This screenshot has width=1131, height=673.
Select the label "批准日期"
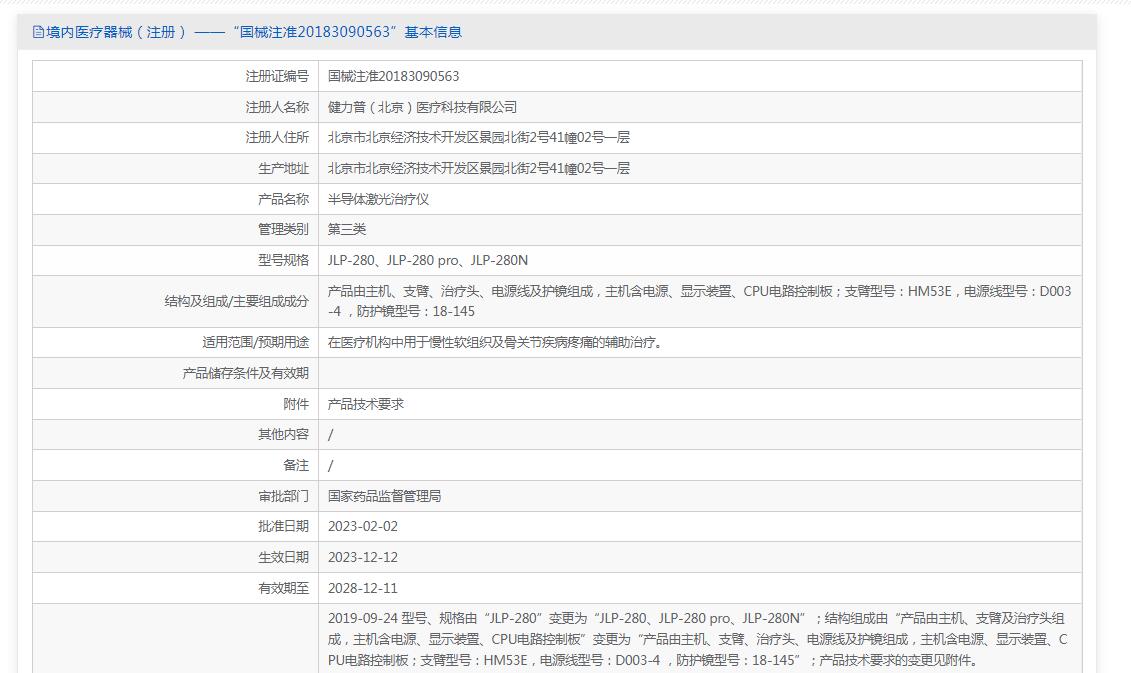tap(283, 527)
